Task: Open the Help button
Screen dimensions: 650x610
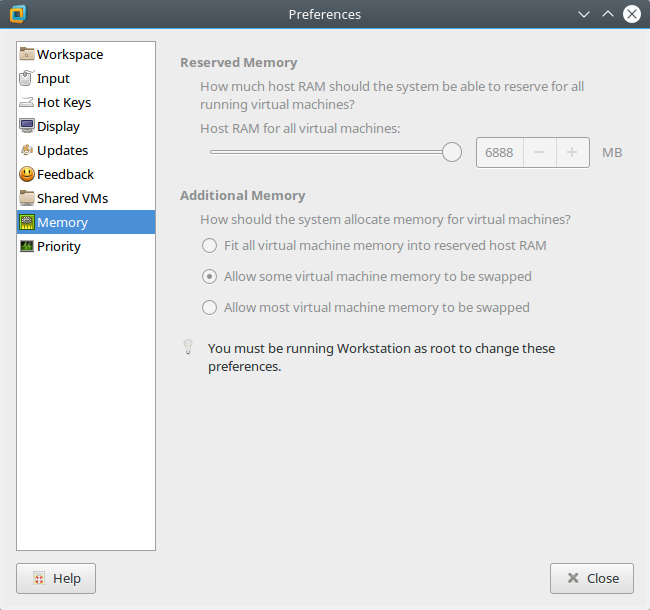Action: coord(56,578)
